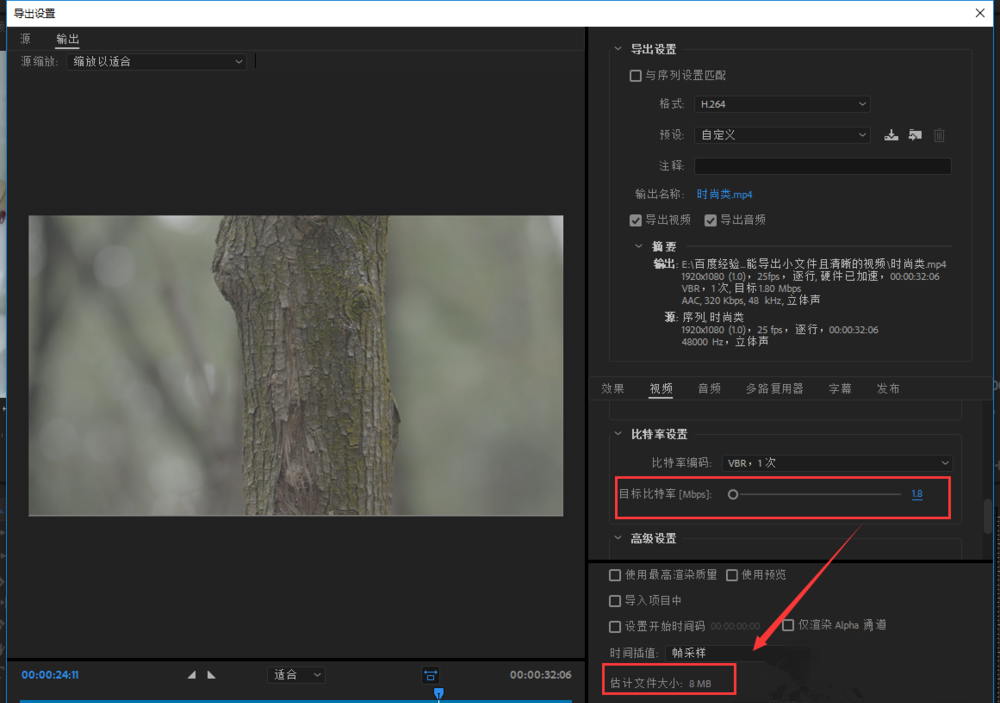Click the Set In Point icon below the preview

[x=190, y=674]
